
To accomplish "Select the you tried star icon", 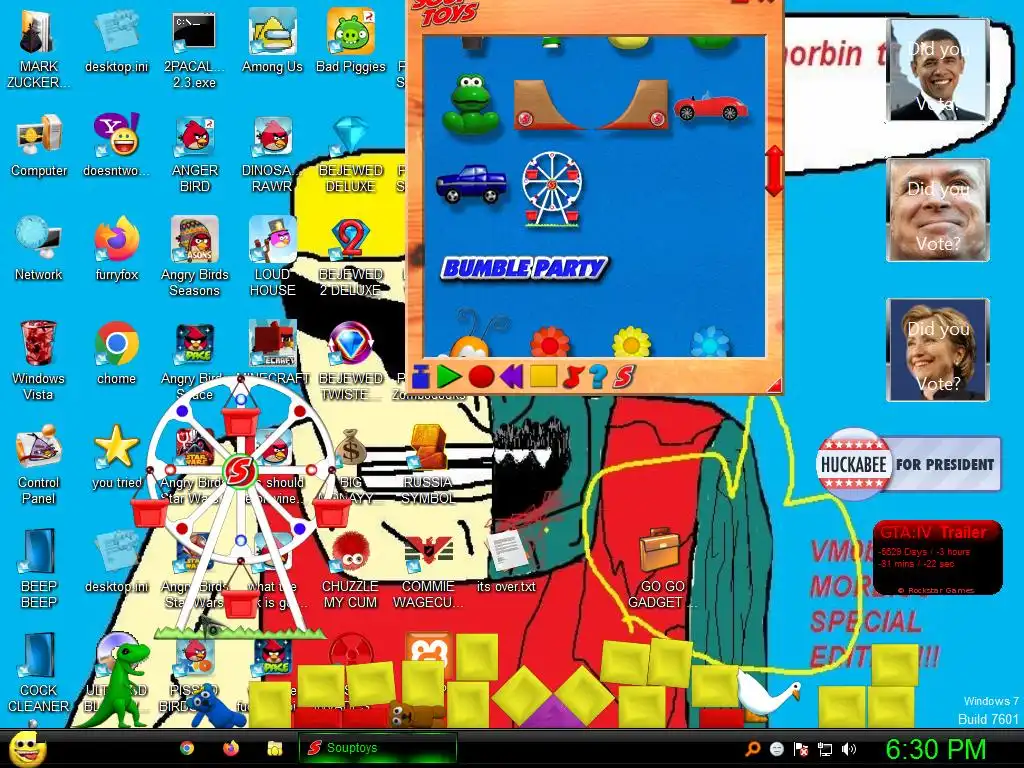I will tap(116, 456).
